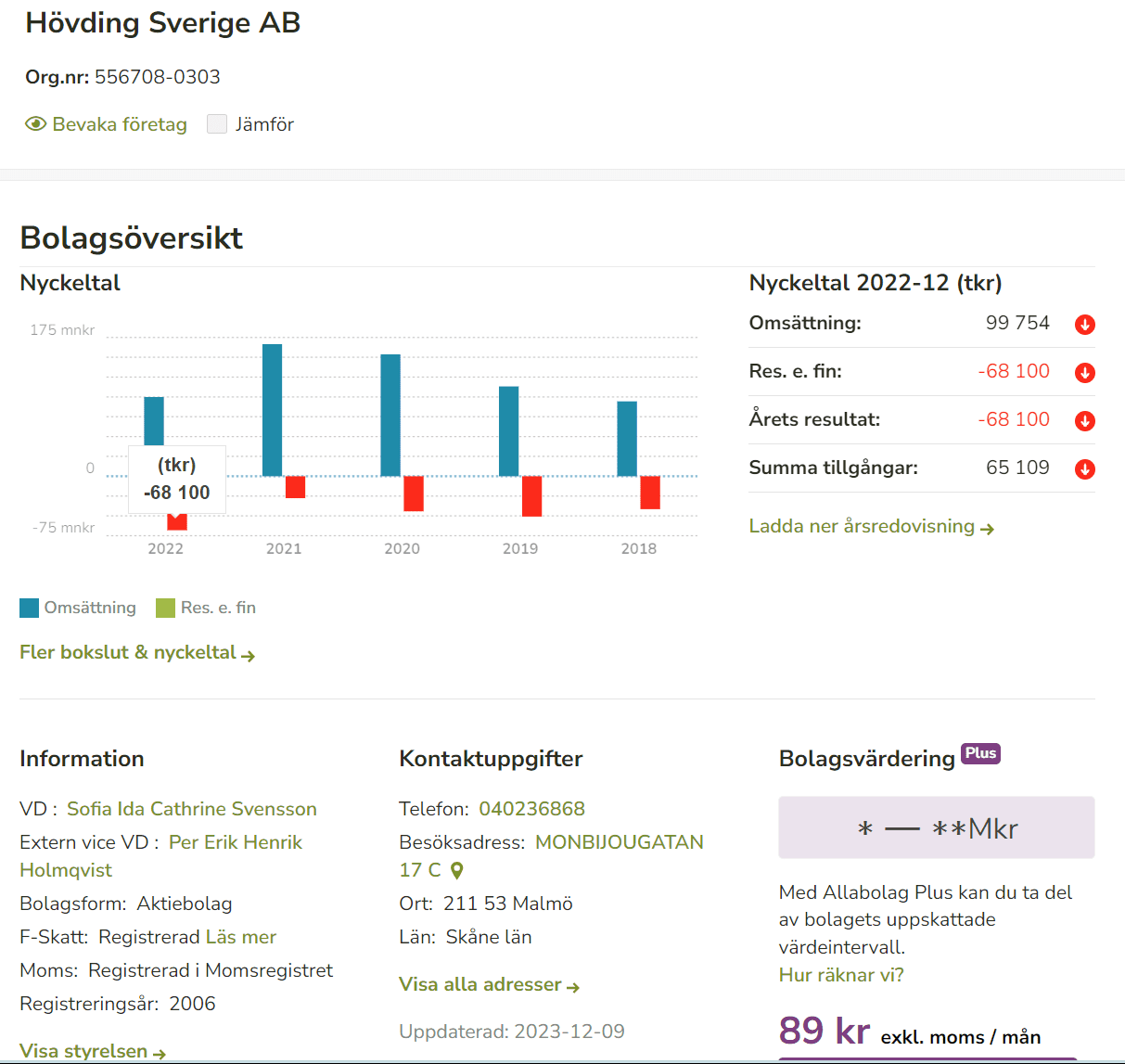Click the 2018 blue revenue bar
This screenshot has height=1064, width=1125.
click(x=627, y=439)
